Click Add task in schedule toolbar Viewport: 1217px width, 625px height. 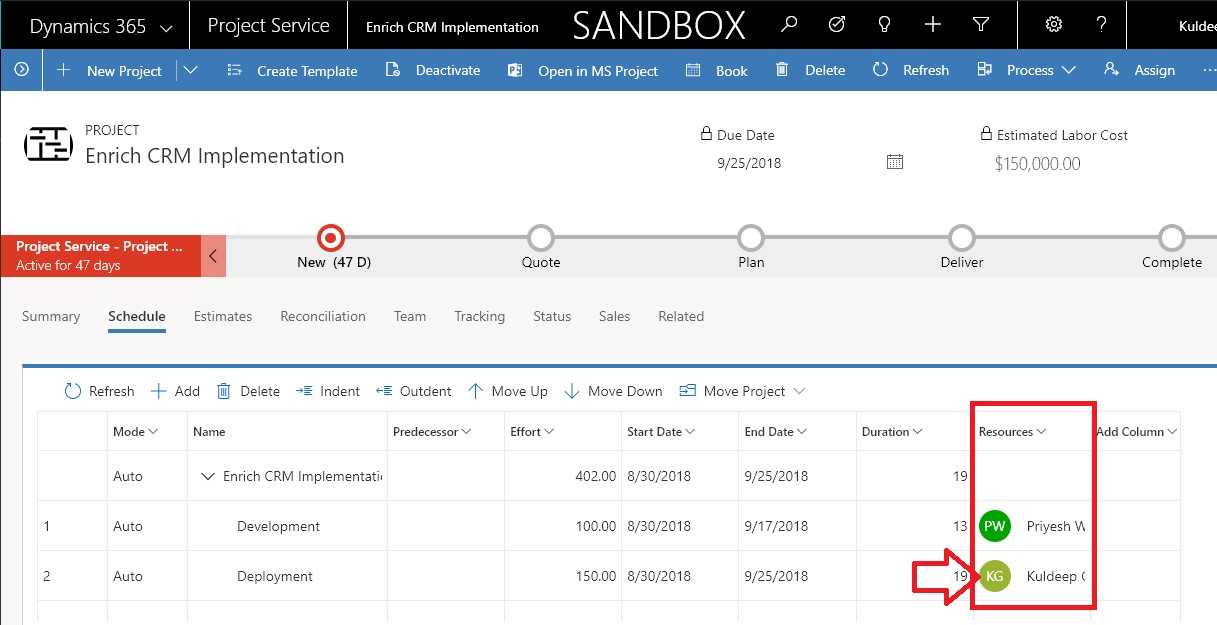pos(175,391)
